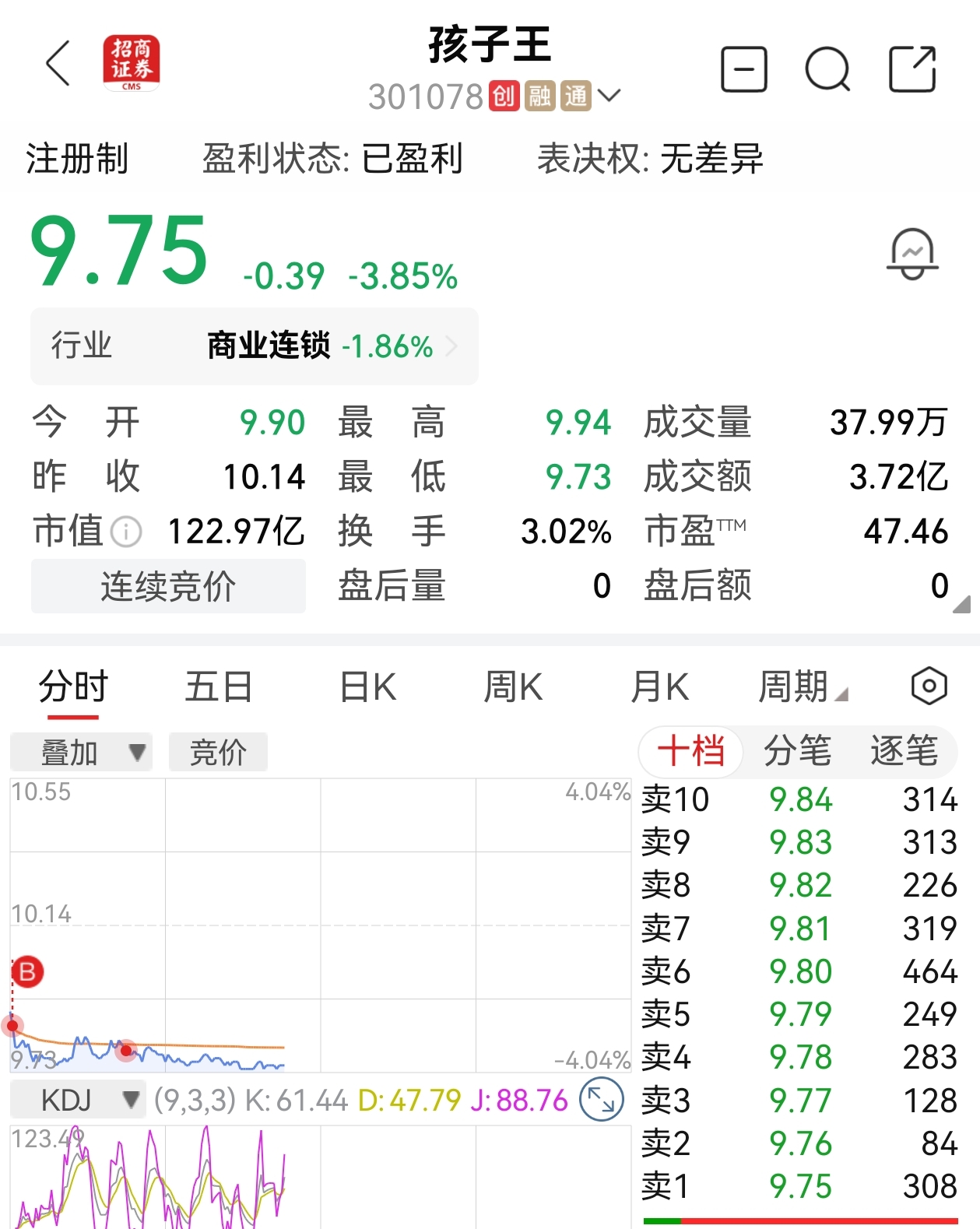Tap the KDJ indicator sub-chart
The height and width of the screenshot is (1229, 980).
click(x=320, y=1177)
